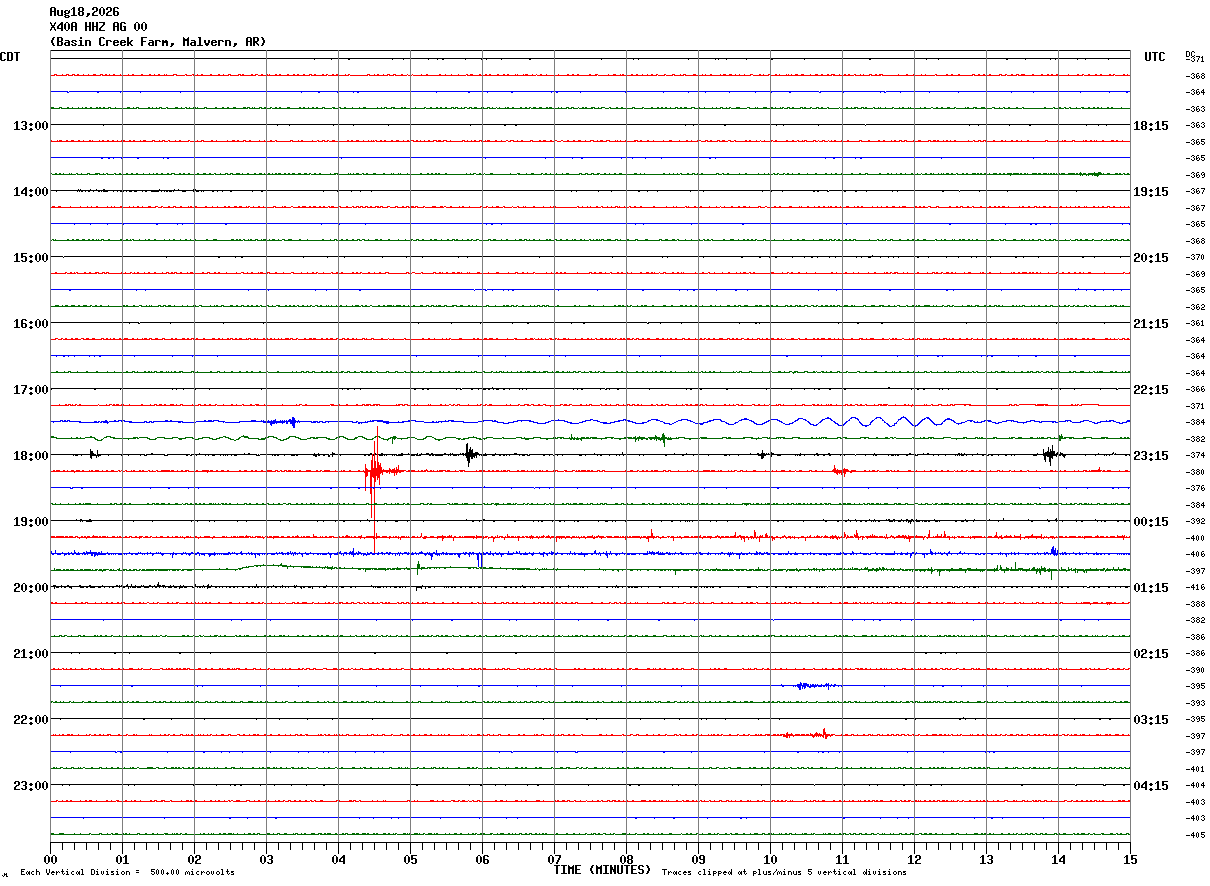Click the 15 minute tick at axis end
Screen dimensions: 1210x886
coord(1130,859)
